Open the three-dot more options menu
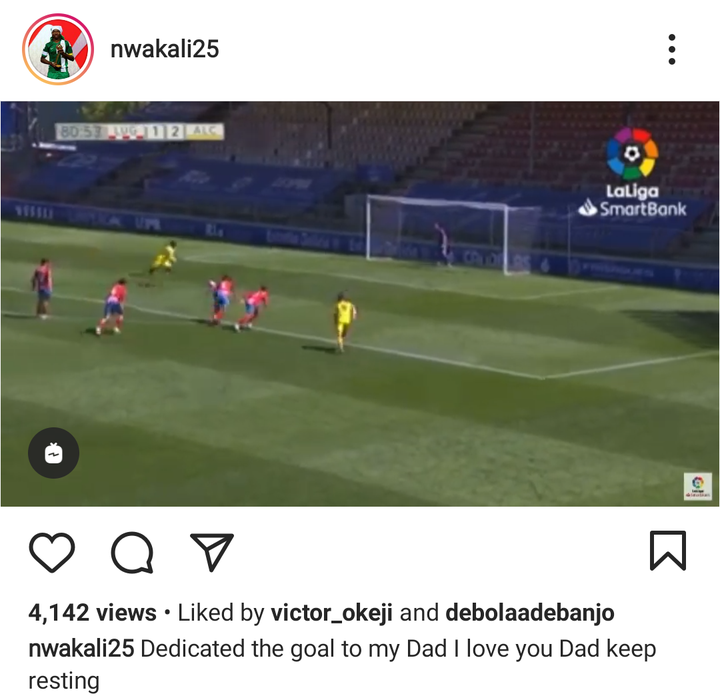The image size is (720, 700). coord(672,49)
